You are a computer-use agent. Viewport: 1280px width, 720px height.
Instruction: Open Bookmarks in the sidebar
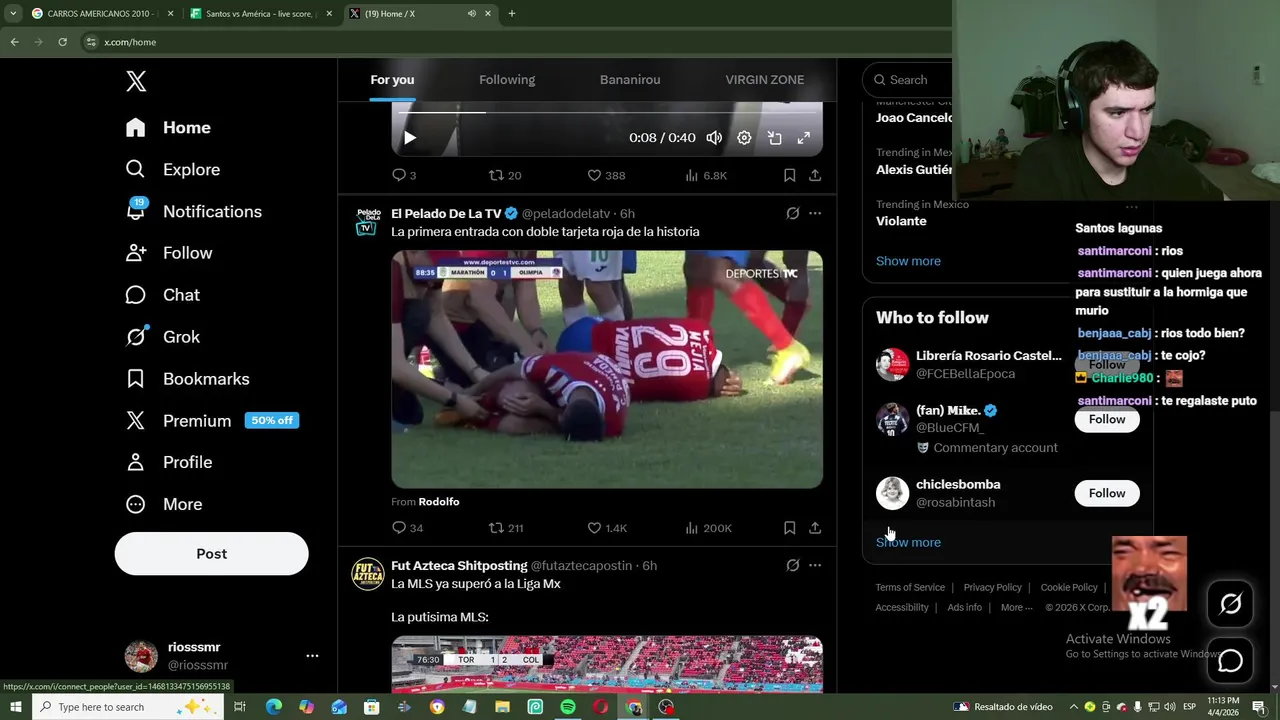[187, 379]
